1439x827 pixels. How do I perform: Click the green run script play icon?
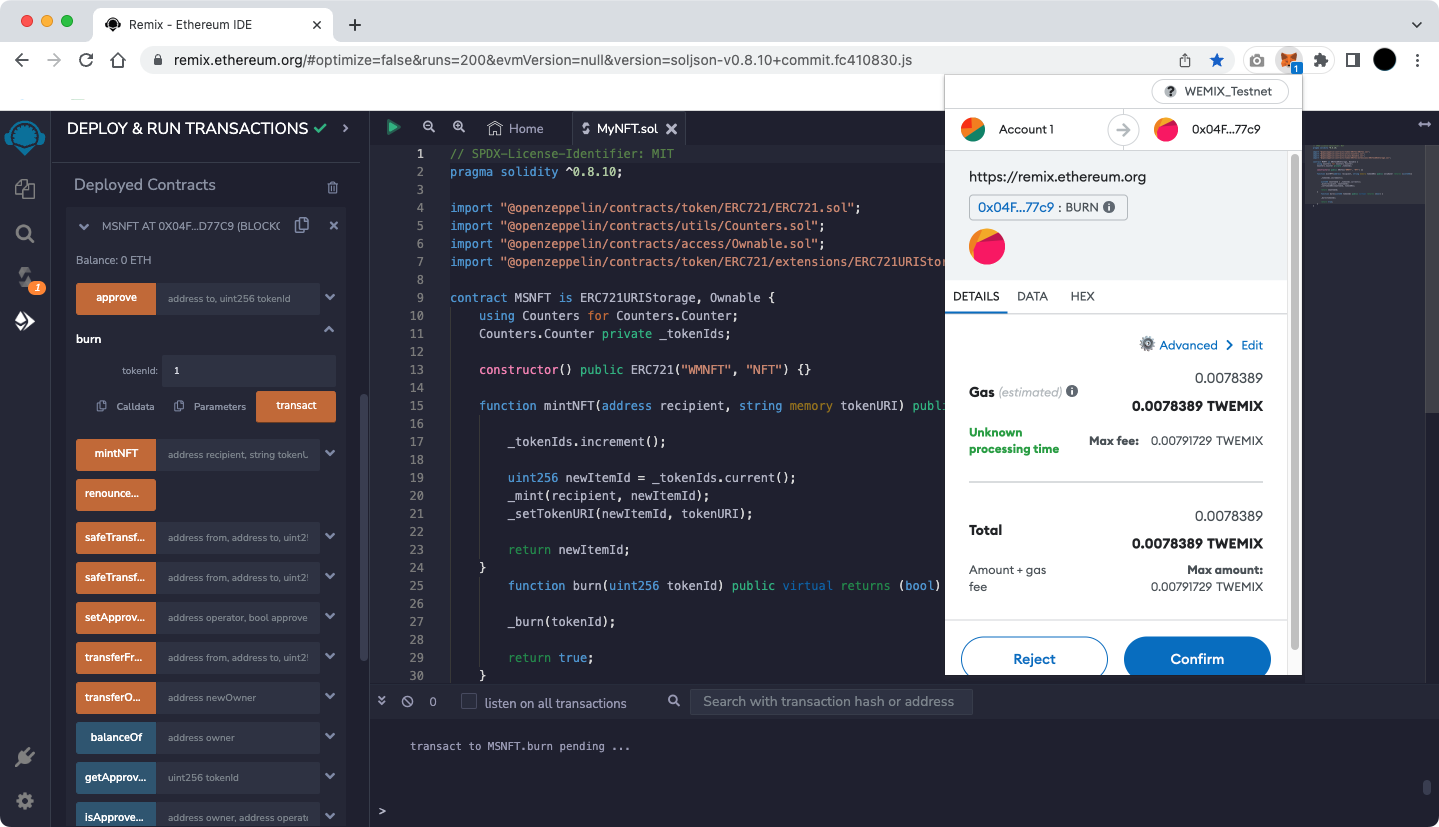pos(393,127)
